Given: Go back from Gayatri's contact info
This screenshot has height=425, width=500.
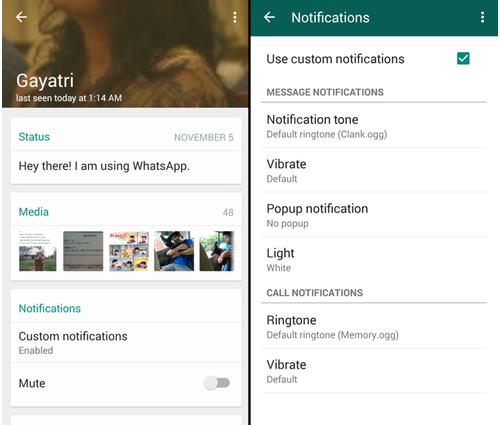Looking at the screenshot, I should tap(21, 17).
